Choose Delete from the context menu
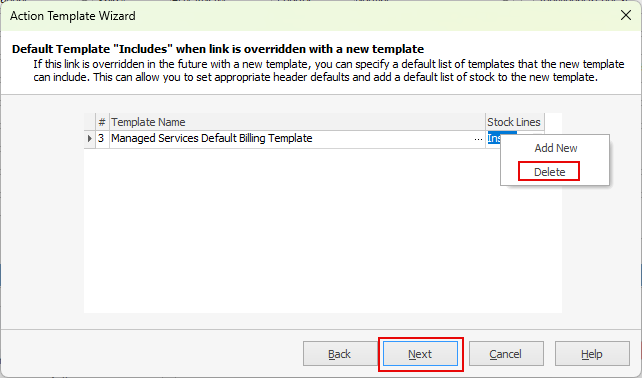 [549, 172]
